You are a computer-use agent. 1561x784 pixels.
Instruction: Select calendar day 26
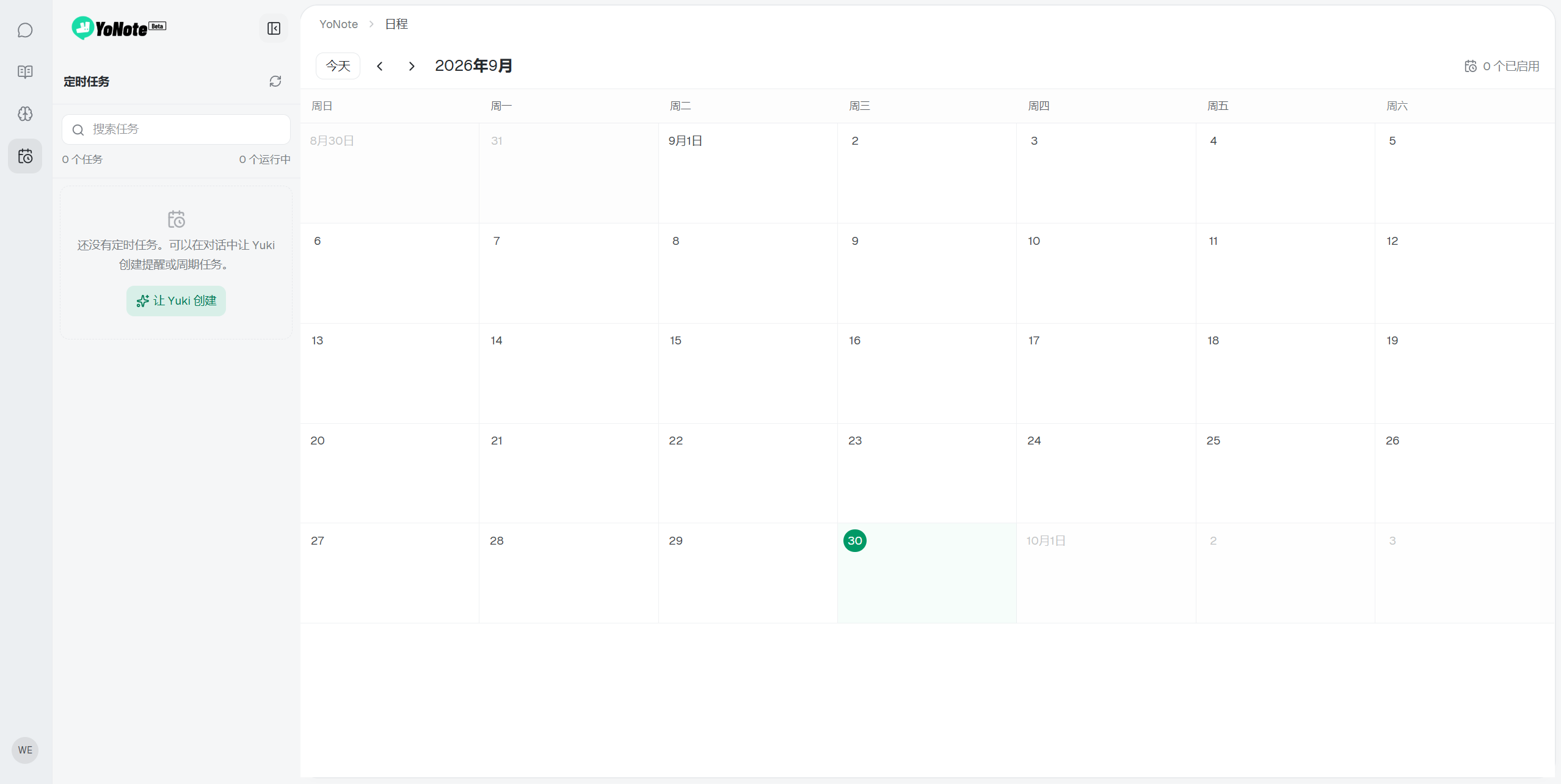point(1465,473)
